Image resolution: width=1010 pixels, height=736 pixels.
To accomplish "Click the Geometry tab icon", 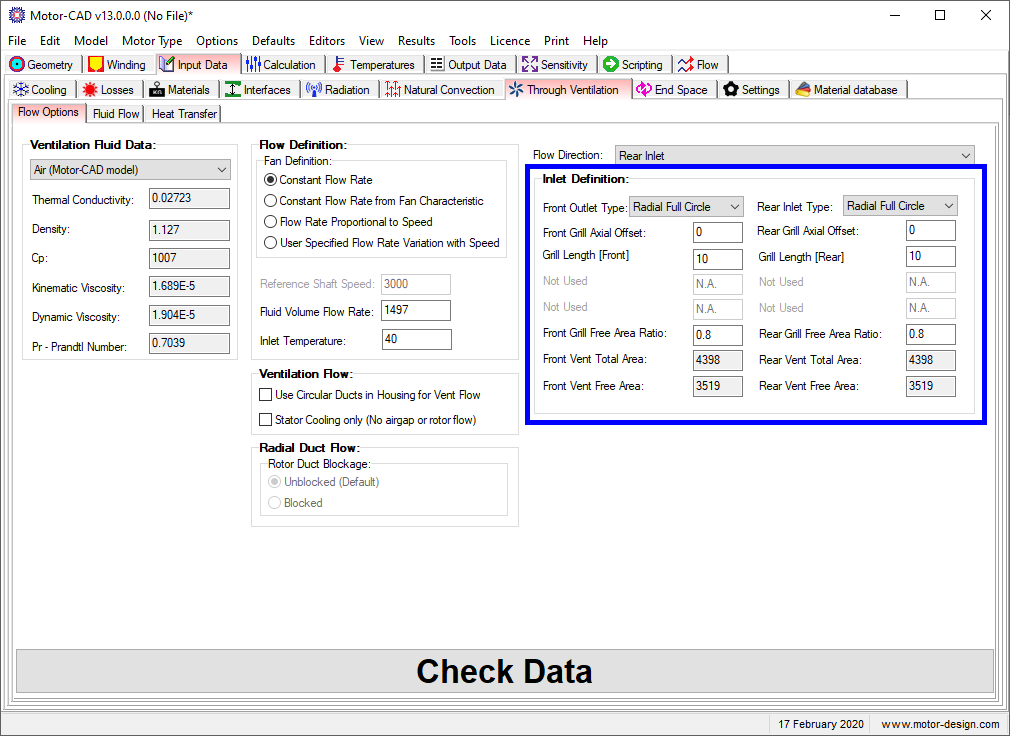I will tap(17, 65).
